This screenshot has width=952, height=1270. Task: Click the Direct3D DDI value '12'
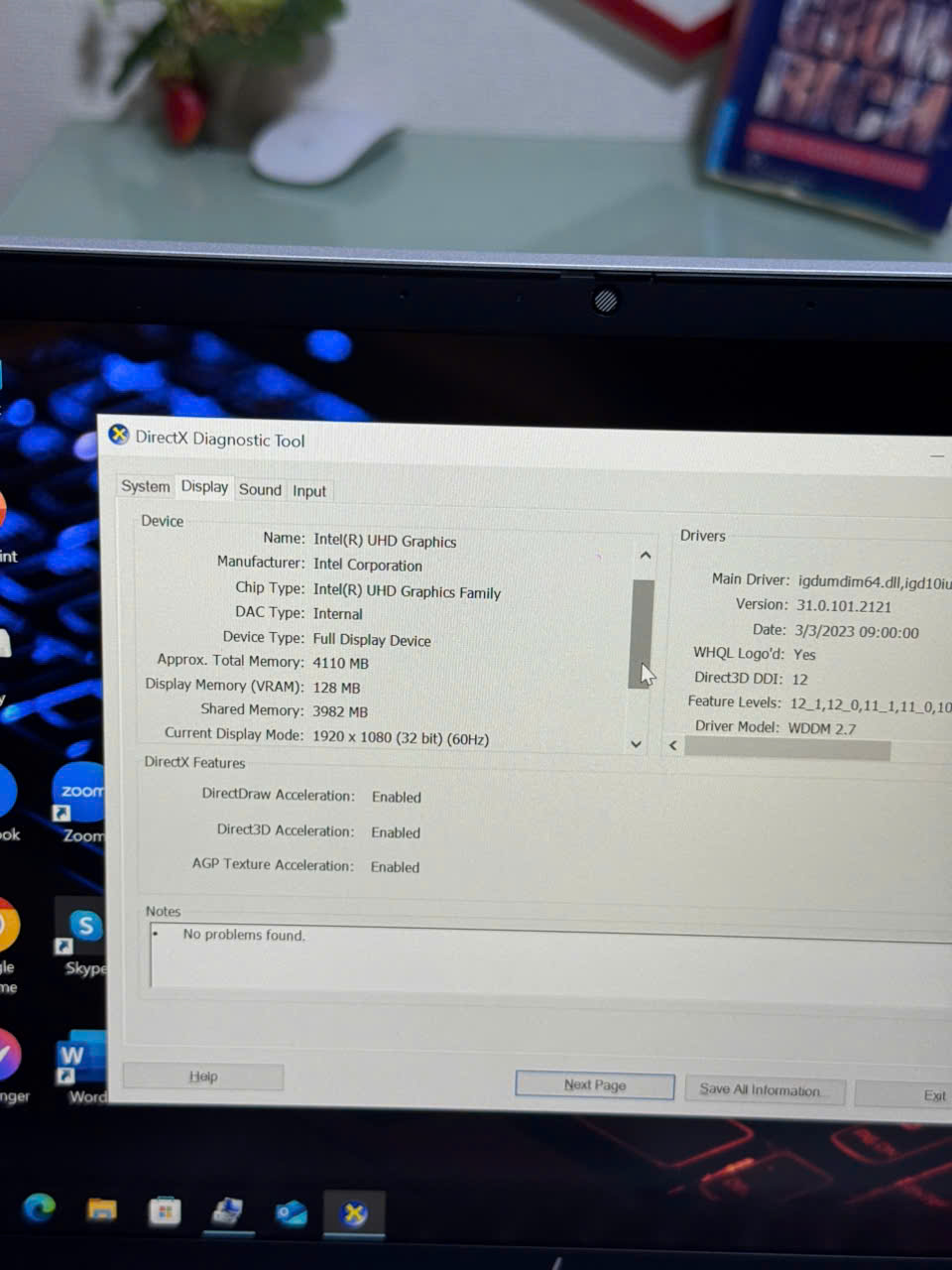pyautogui.click(x=799, y=680)
